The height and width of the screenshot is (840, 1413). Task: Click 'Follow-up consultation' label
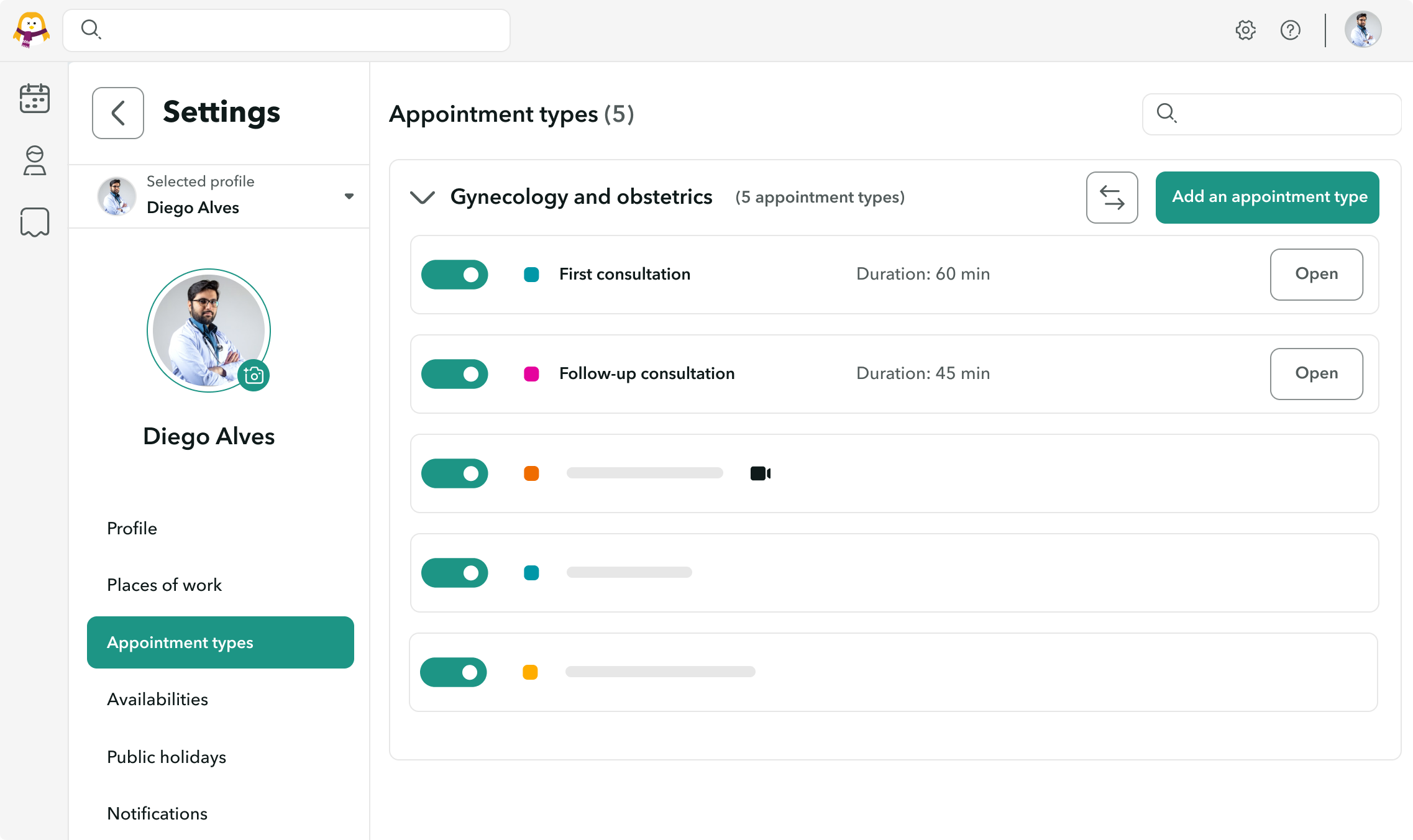[647, 374]
